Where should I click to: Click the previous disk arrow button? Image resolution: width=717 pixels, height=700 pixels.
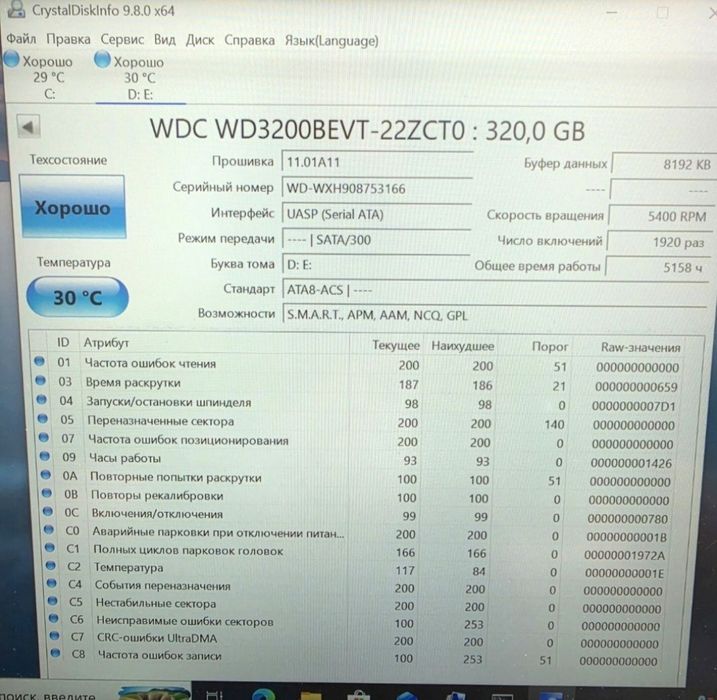click(28, 127)
